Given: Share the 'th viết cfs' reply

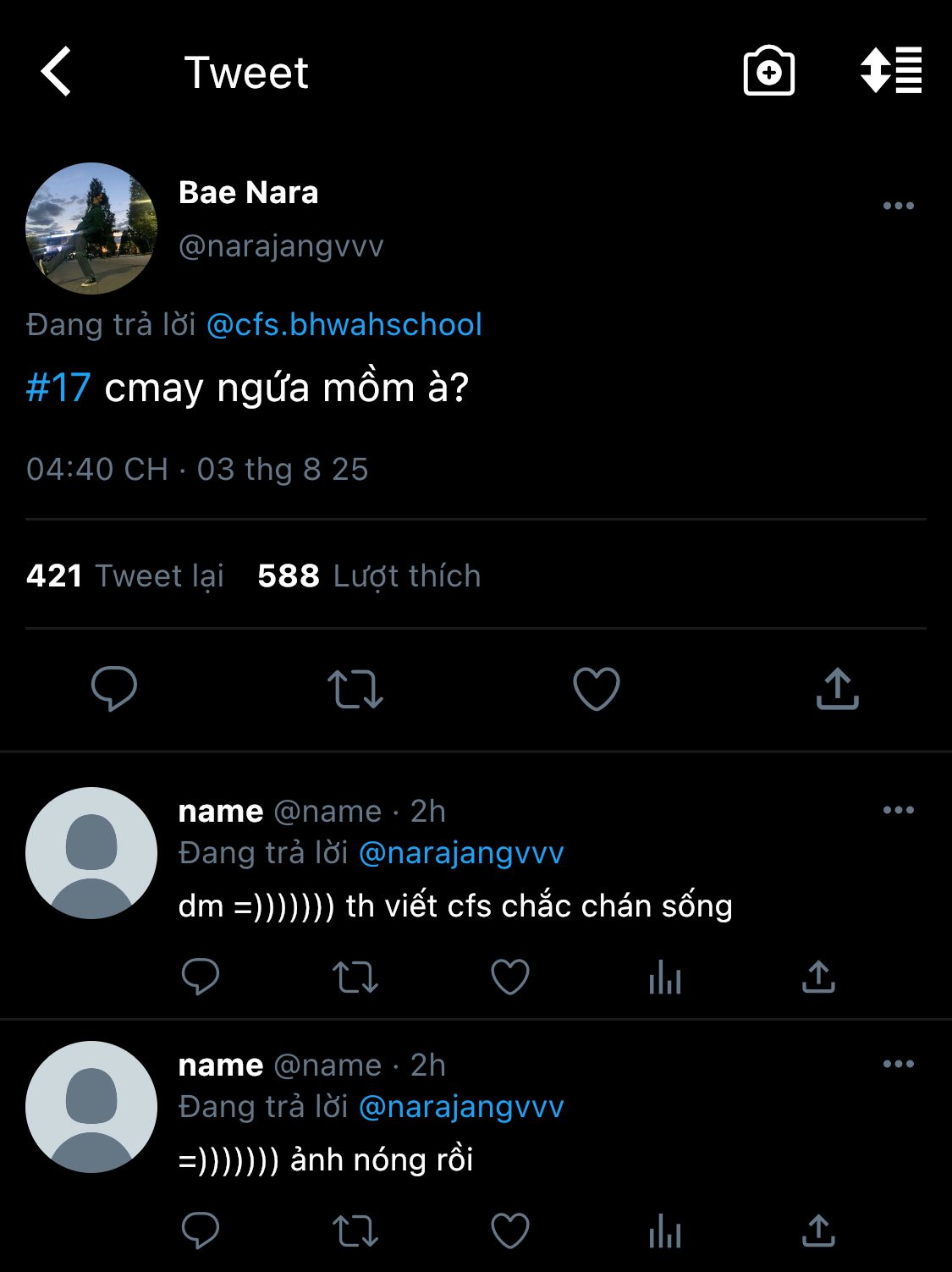Looking at the screenshot, I should (x=818, y=977).
